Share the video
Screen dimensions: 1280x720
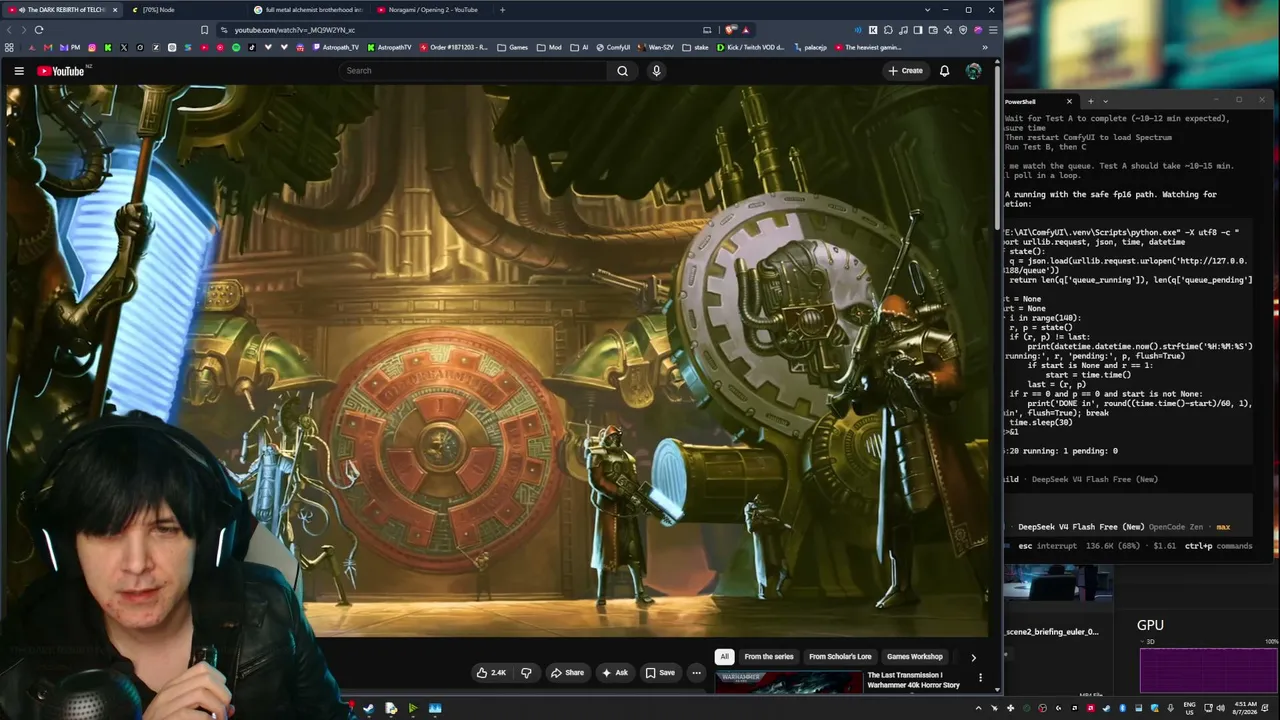(x=567, y=673)
